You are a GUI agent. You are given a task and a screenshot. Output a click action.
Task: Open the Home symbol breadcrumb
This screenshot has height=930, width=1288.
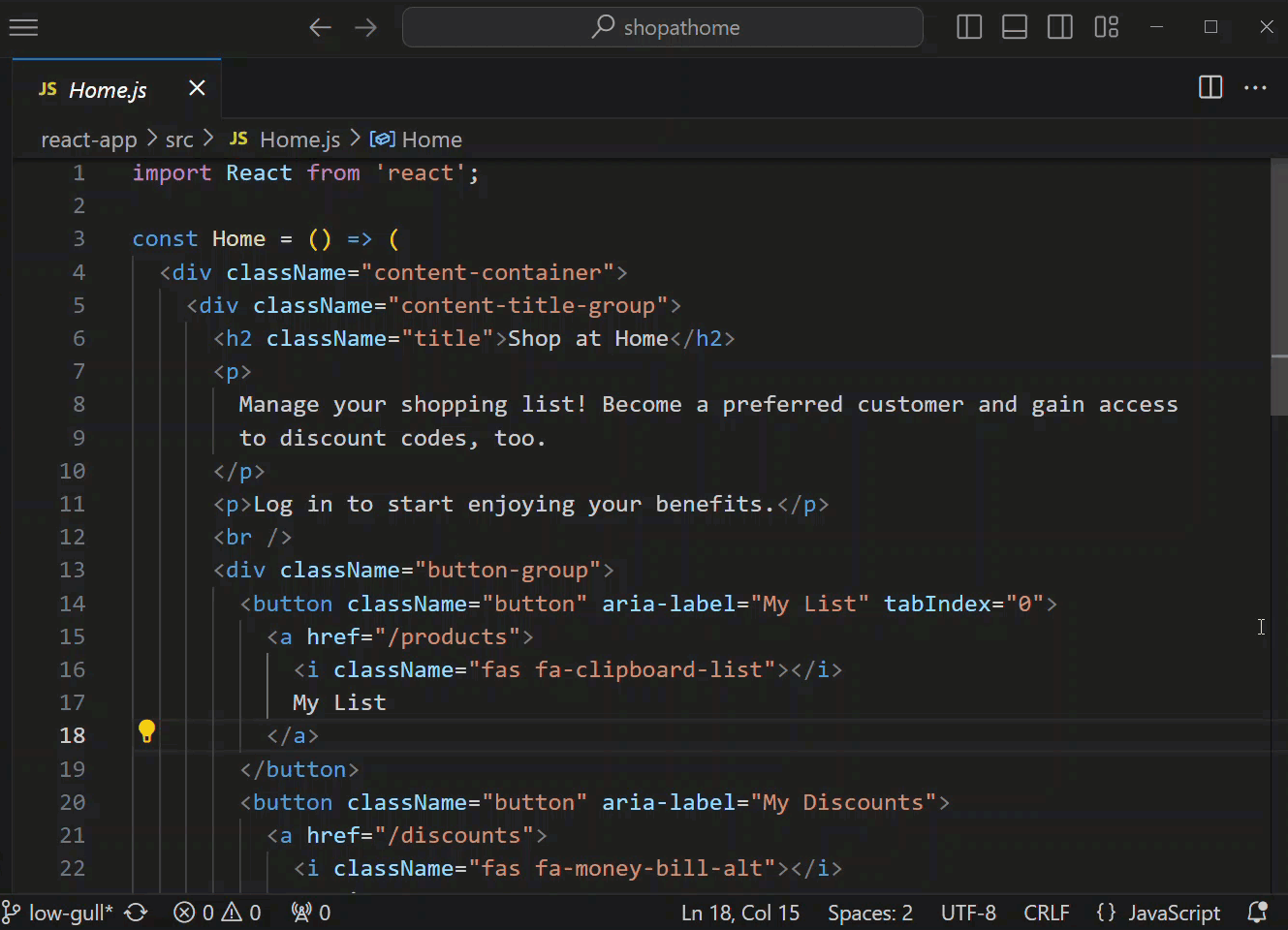tap(432, 139)
